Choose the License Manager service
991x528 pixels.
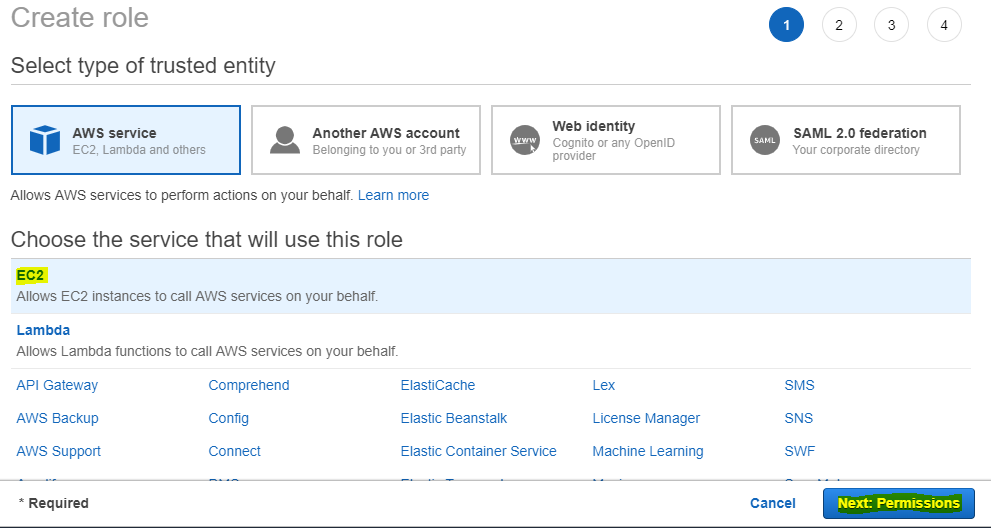pos(646,418)
